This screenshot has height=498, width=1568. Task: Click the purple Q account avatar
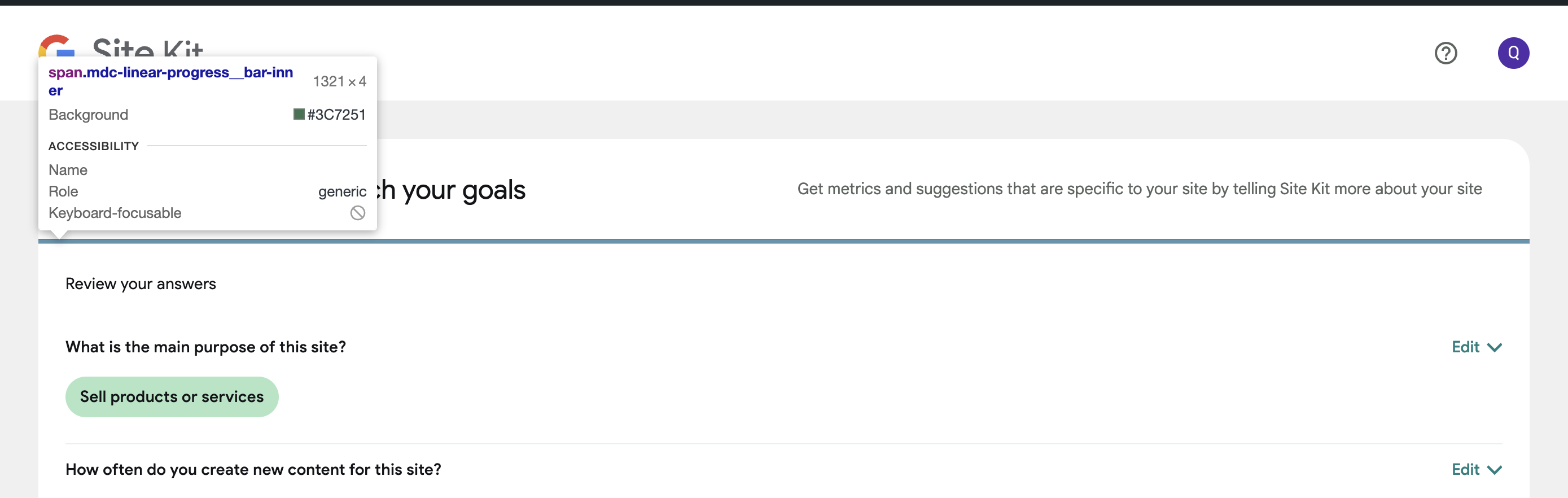[1514, 53]
